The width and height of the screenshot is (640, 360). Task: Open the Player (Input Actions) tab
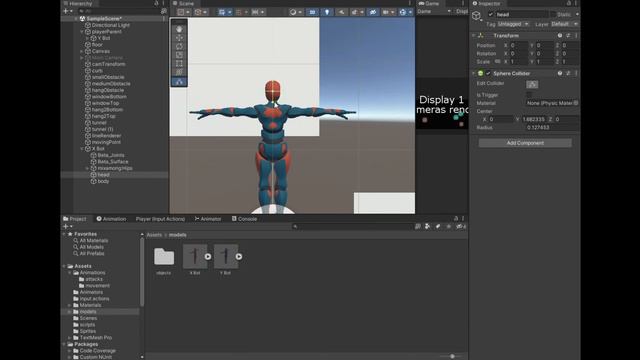(160, 219)
